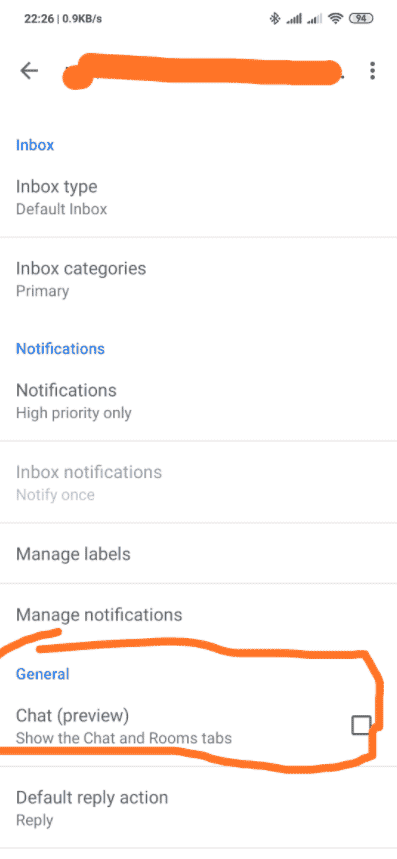Viewport: 397px width, 859px height.
Task: Tap the General section header
Action: 43,673
